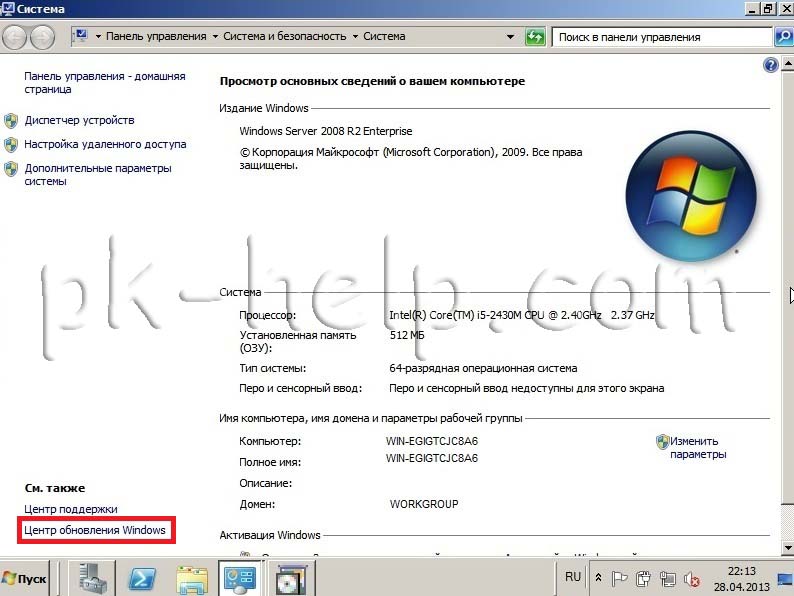
Task: Click the Полное имя value WIN-EGIGTCJC8A6
Action: 432,458
